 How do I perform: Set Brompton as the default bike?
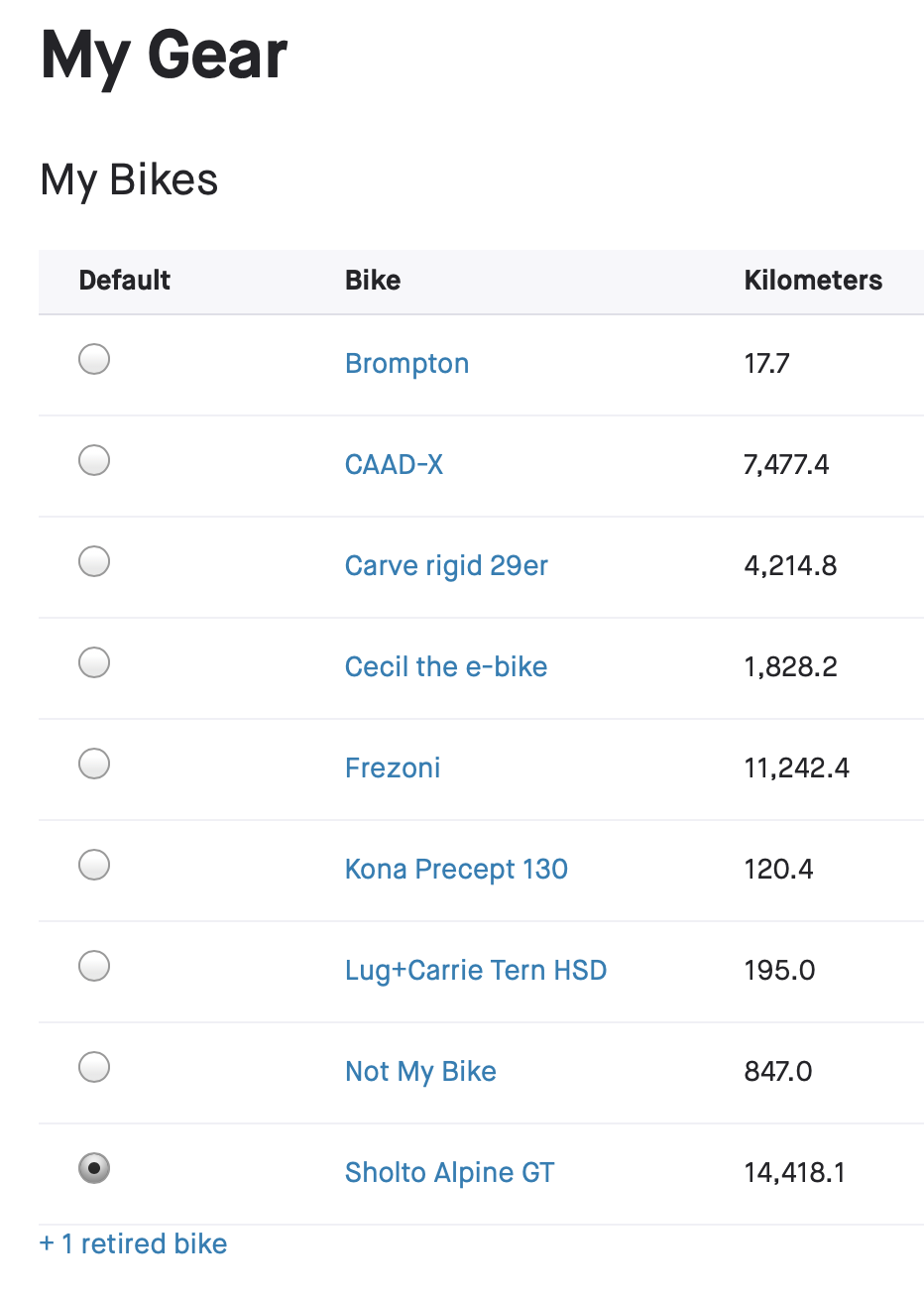tap(94, 359)
